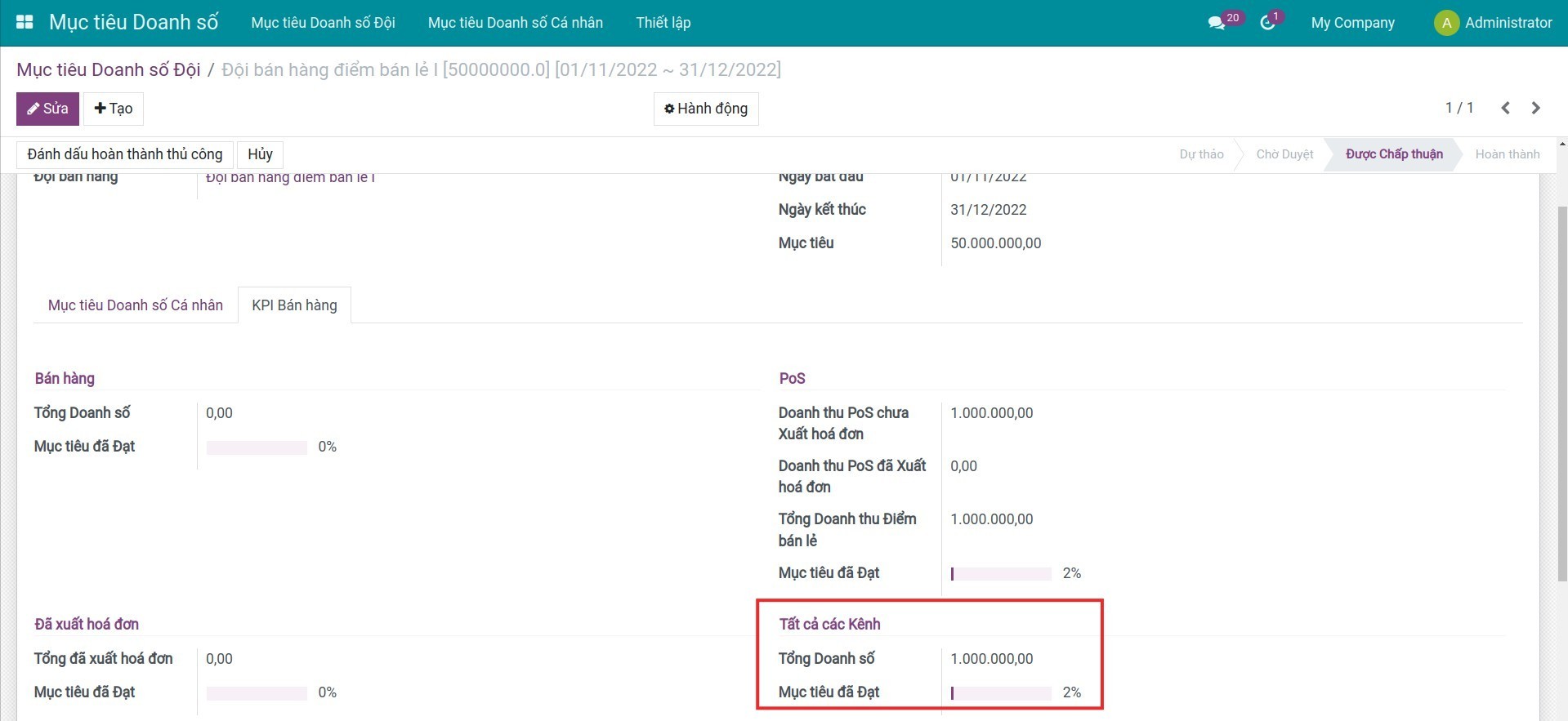This screenshot has width=1568, height=721.
Task: Click the Hủy cancel button
Action: (260, 154)
